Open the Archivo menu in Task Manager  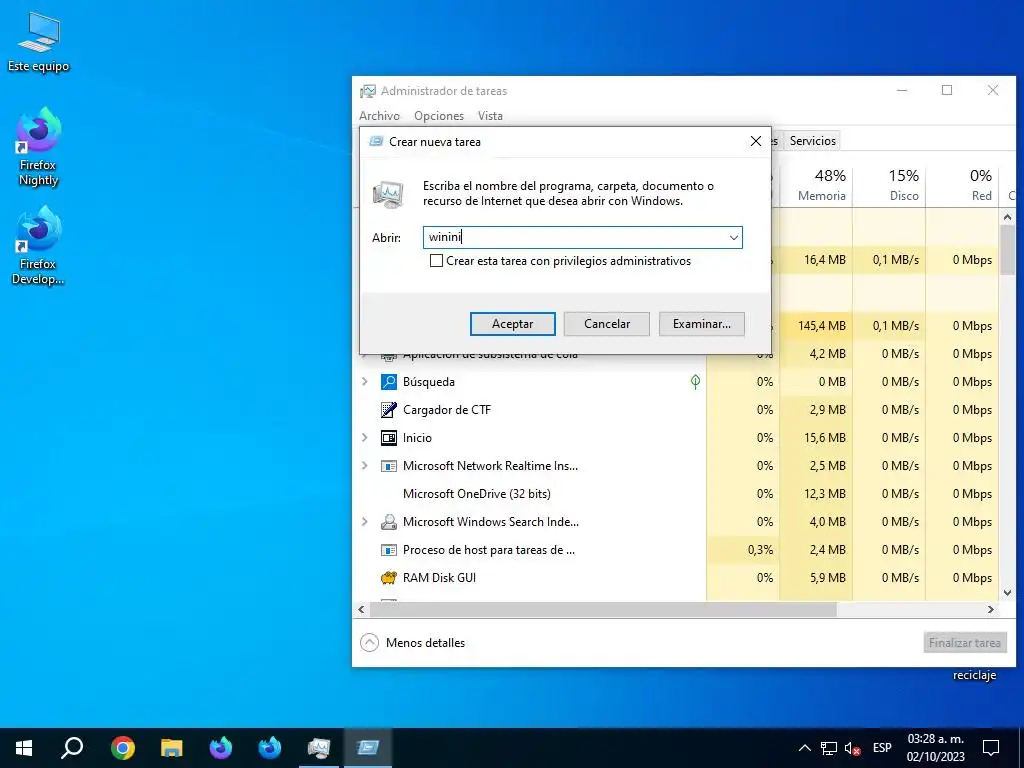click(x=379, y=116)
